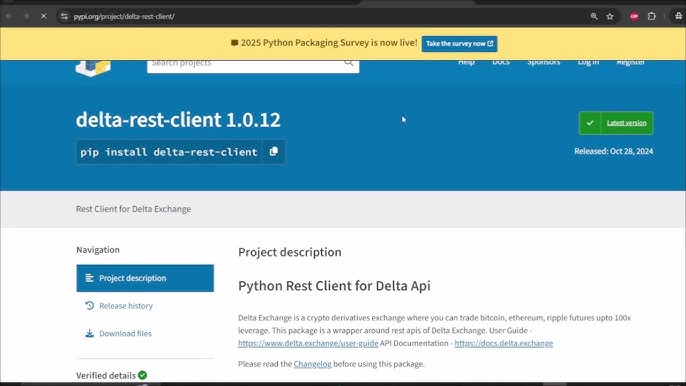Image resolution: width=686 pixels, height=386 pixels.
Task: Select the Project description tab
Action: point(145,278)
